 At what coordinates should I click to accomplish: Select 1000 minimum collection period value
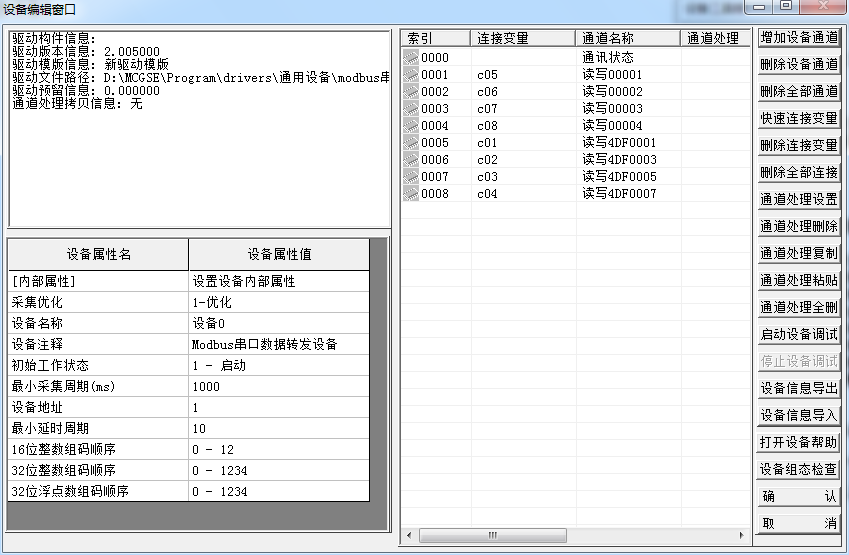point(279,387)
